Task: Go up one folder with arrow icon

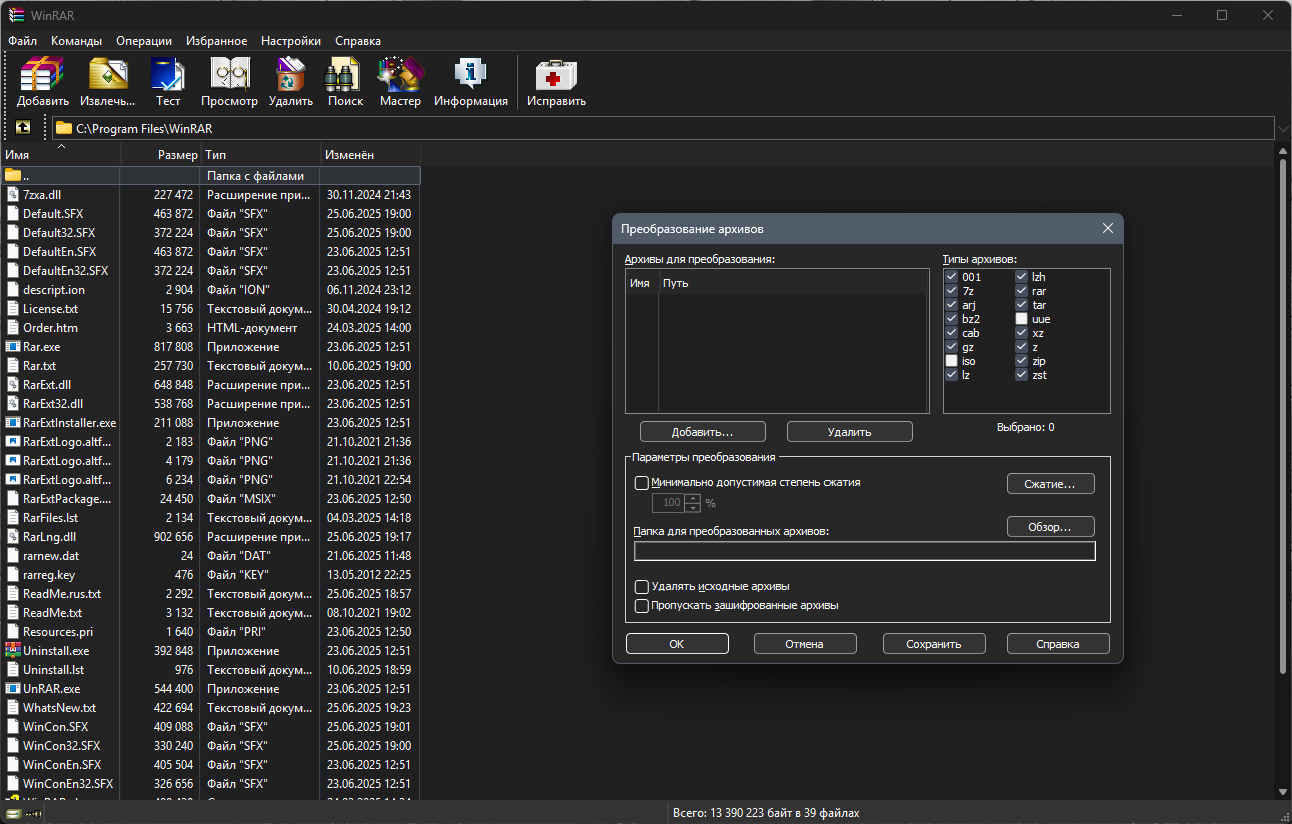Action: [x=22, y=128]
